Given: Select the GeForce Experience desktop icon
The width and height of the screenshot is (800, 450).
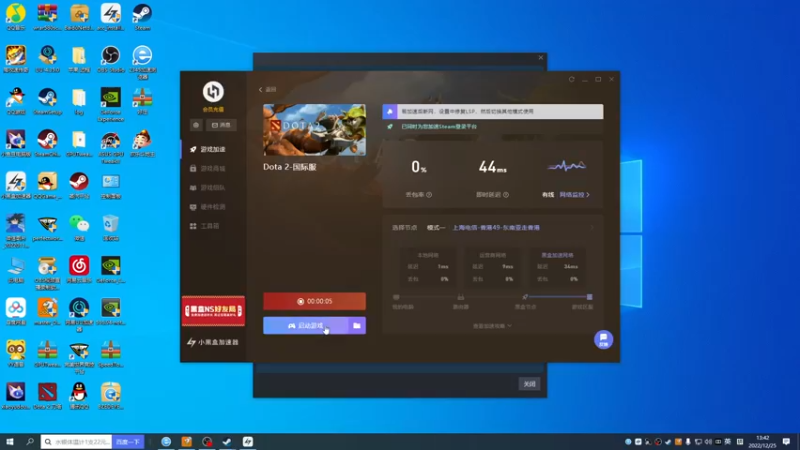Looking at the screenshot, I should tap(111, 105).
